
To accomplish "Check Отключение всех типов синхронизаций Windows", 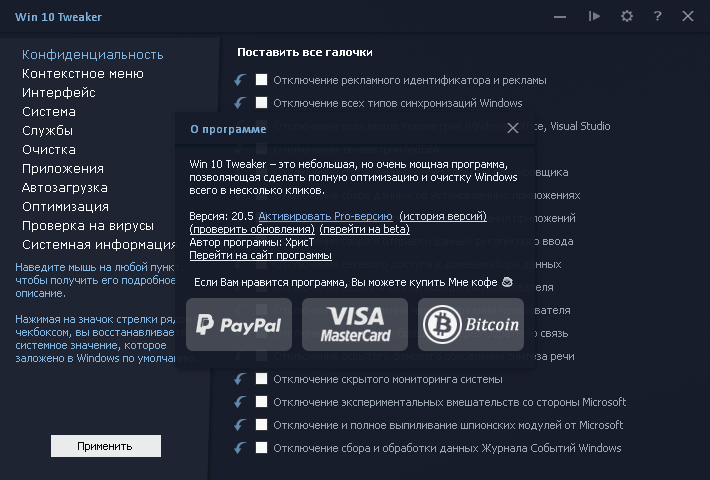I will 261,103.
